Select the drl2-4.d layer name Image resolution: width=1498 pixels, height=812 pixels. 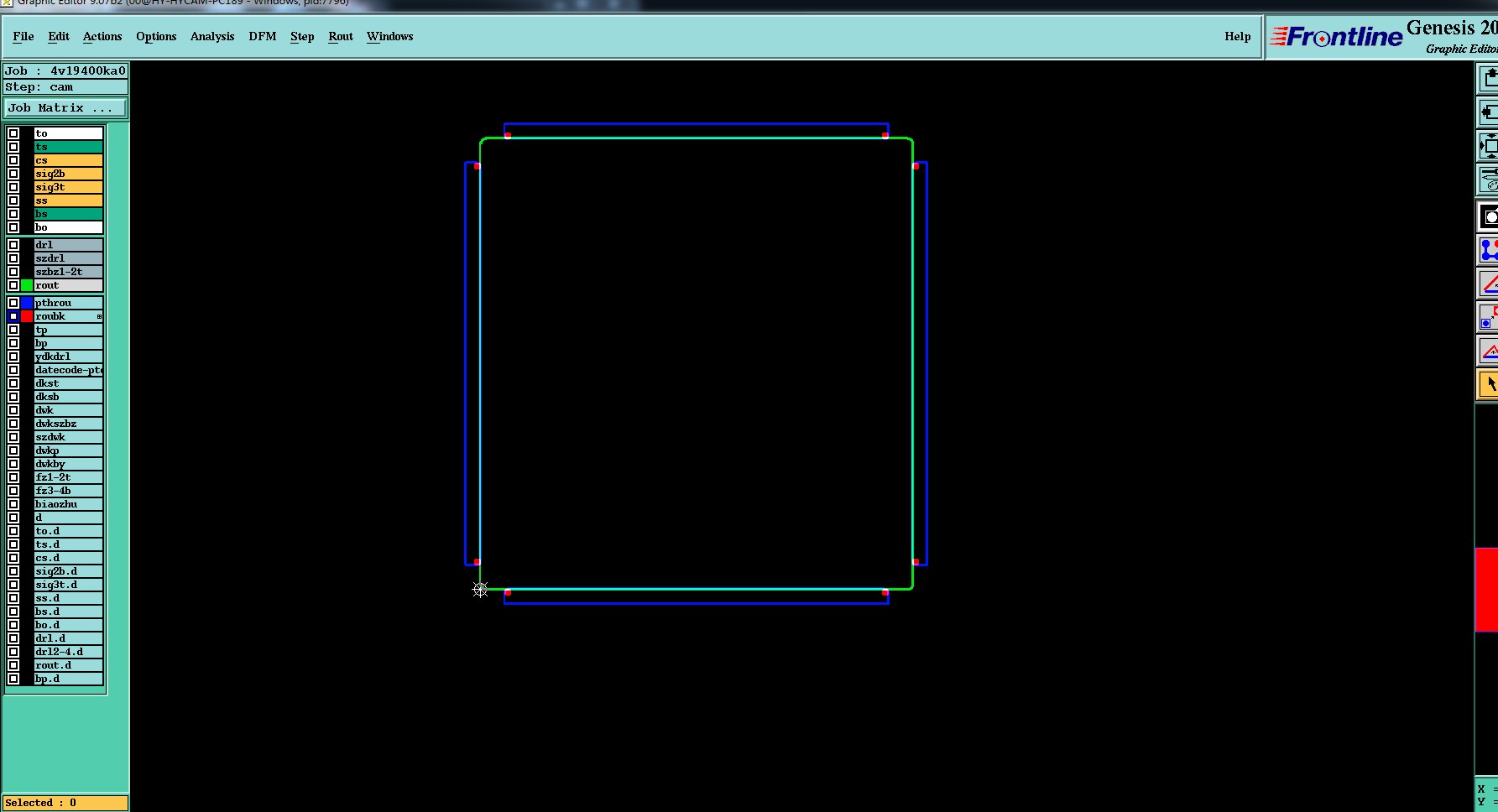(69, 652)
